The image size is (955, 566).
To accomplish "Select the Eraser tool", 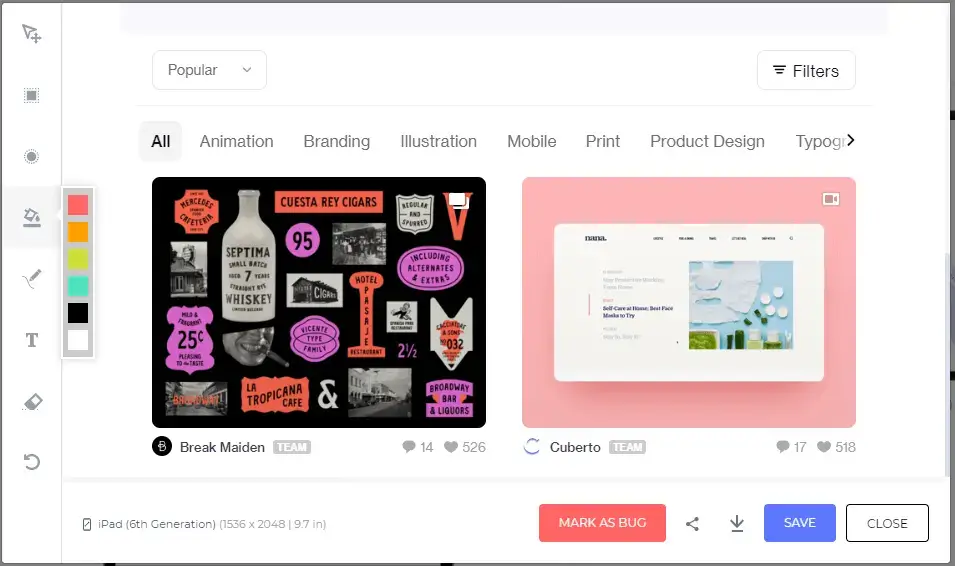I will [32, 402].
